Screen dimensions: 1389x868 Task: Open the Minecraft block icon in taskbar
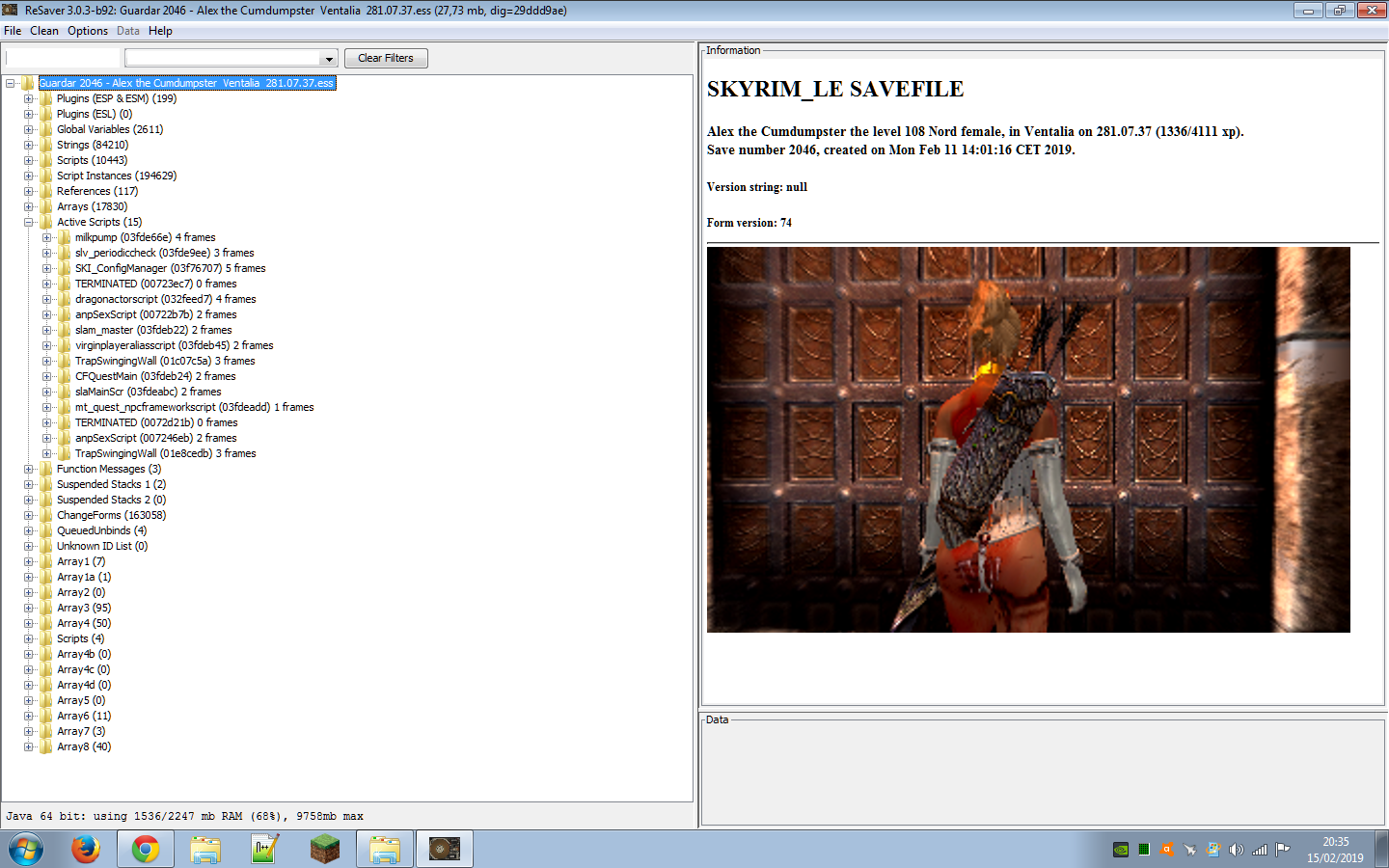click(x=325, y=849)
